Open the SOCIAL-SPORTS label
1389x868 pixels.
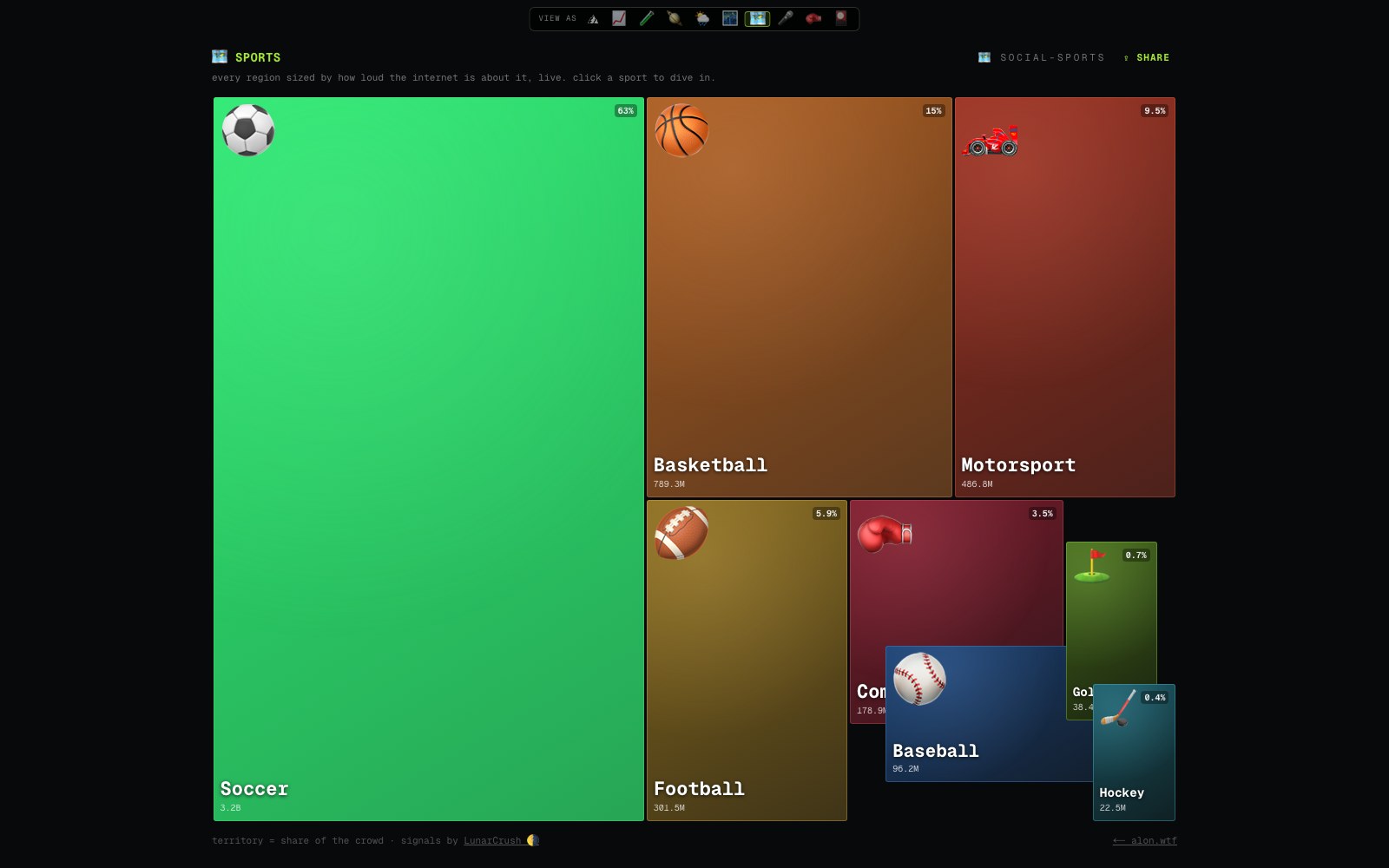pos(1052,57)
